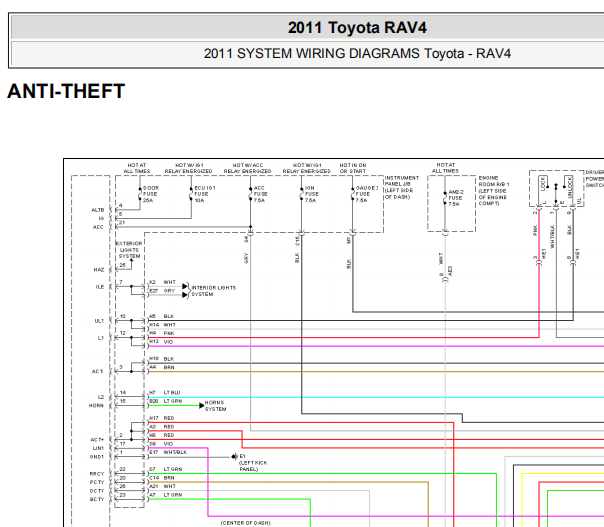Click the D9 VIO wire label

pos(161,444)
